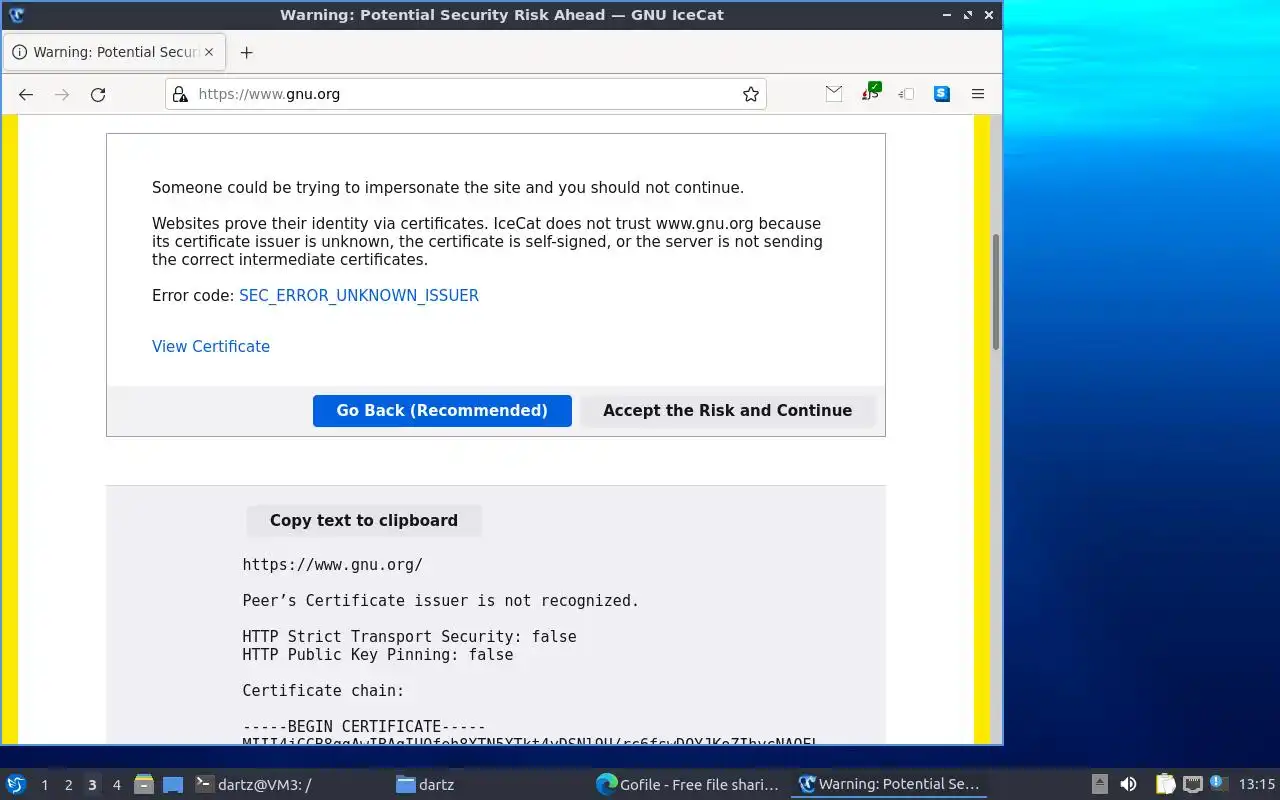
Task: Click Copy text to clipboard button
Action: (364, 521)
